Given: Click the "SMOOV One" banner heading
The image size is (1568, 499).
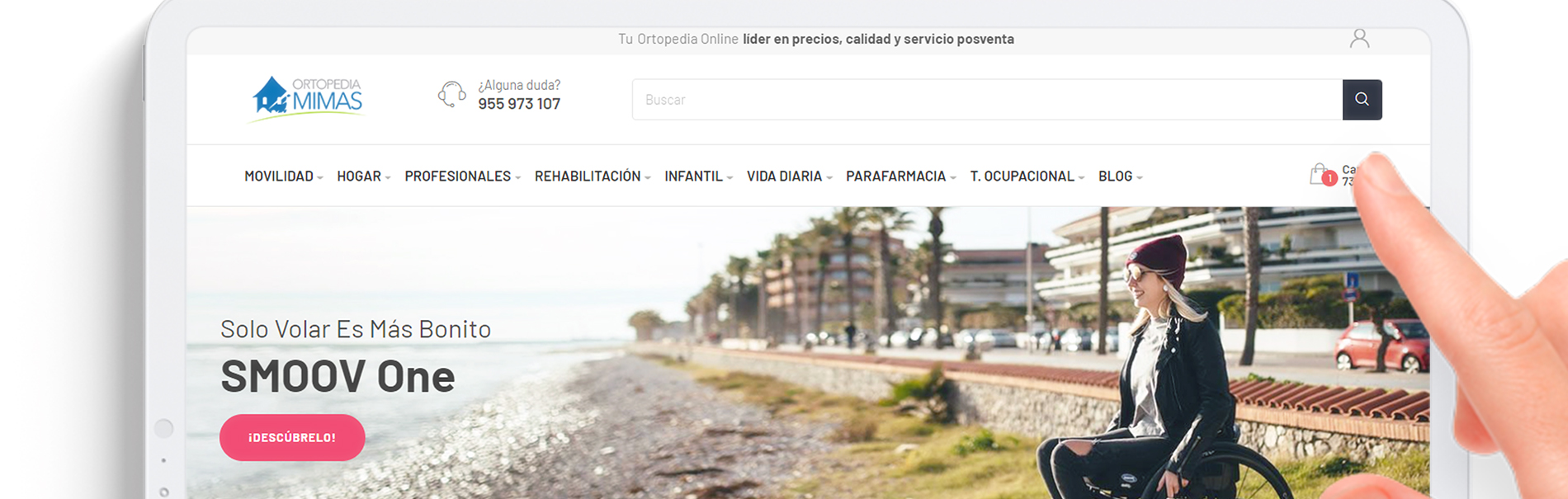Looking at the screenshot, I should (338, 376).
